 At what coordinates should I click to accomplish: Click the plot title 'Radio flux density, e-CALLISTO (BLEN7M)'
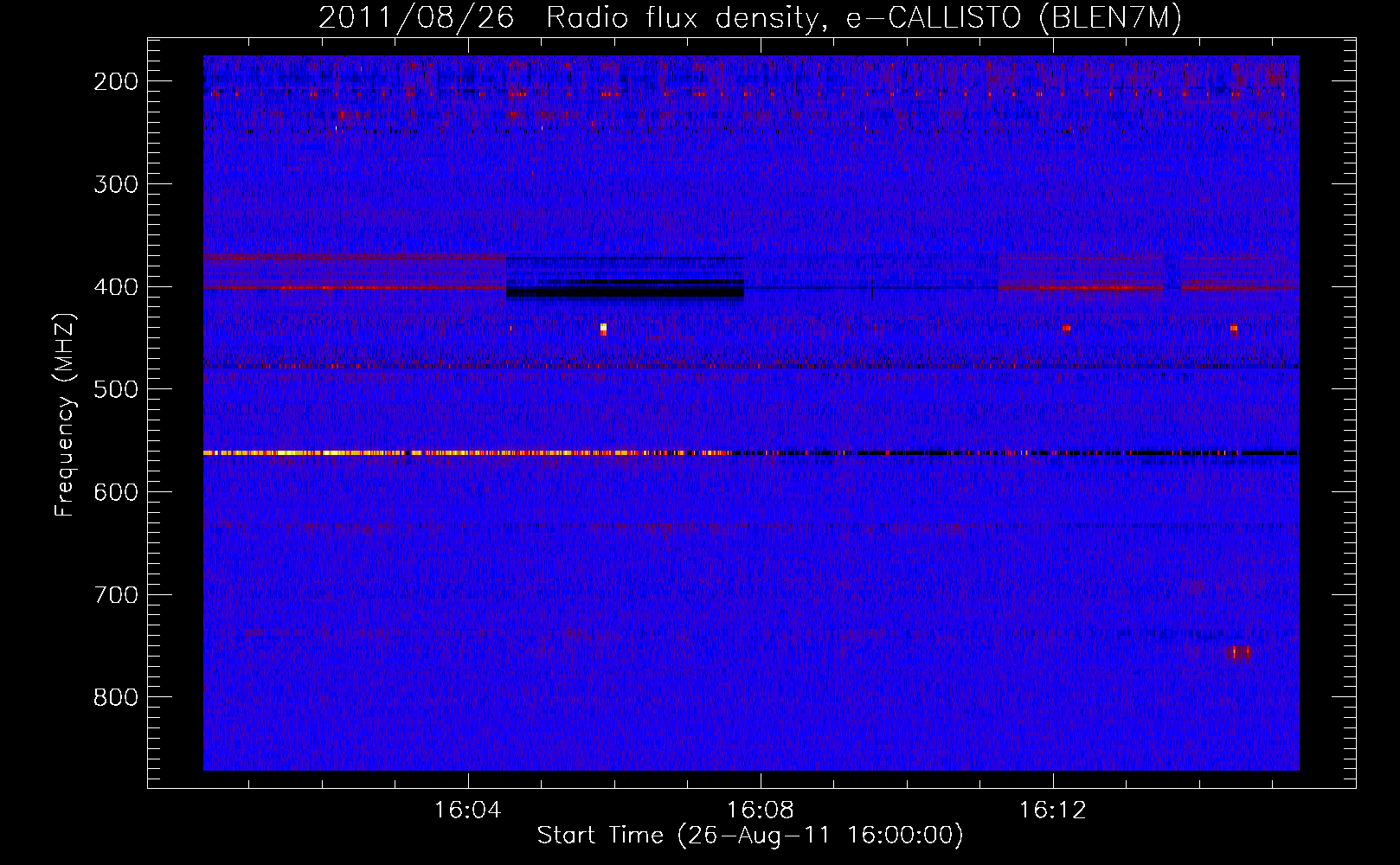tap(864, 17)
